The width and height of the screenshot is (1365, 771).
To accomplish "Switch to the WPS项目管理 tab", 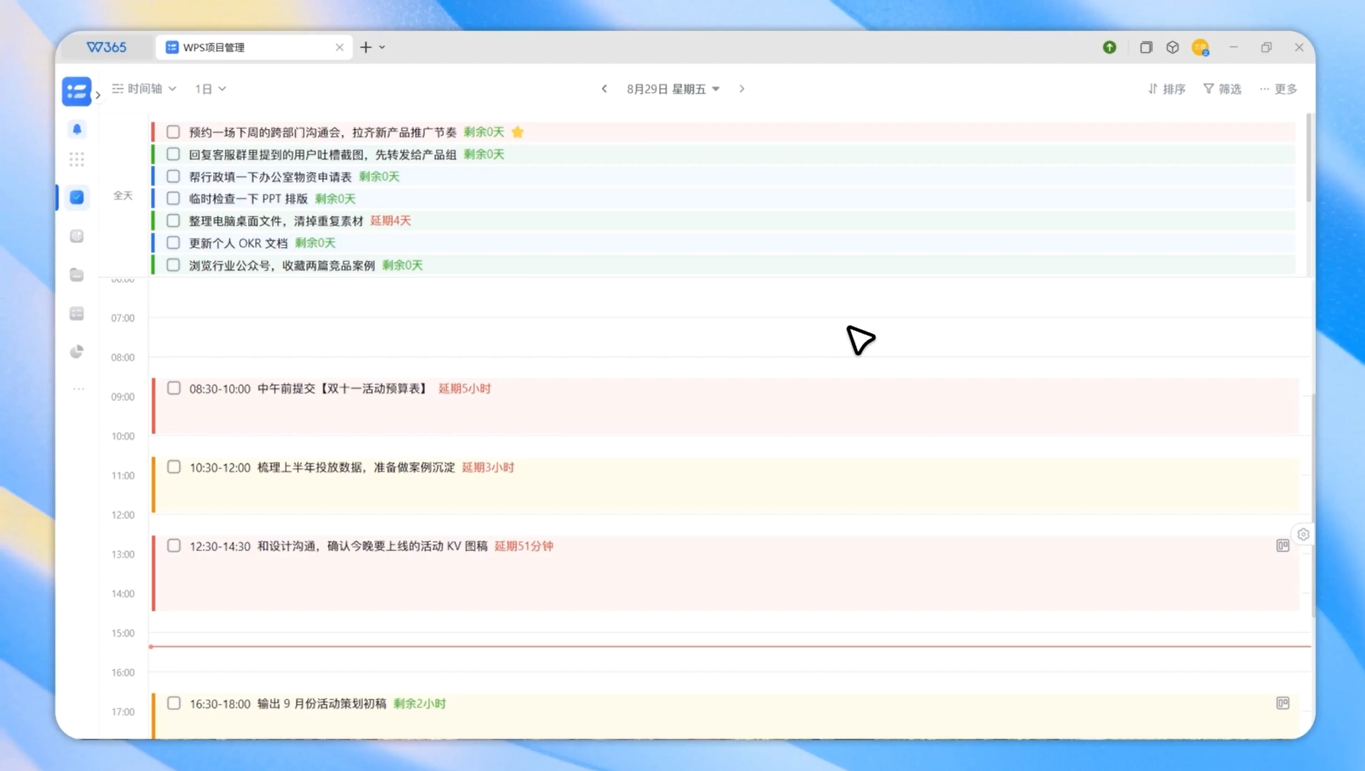I will (x=254, y=47).
